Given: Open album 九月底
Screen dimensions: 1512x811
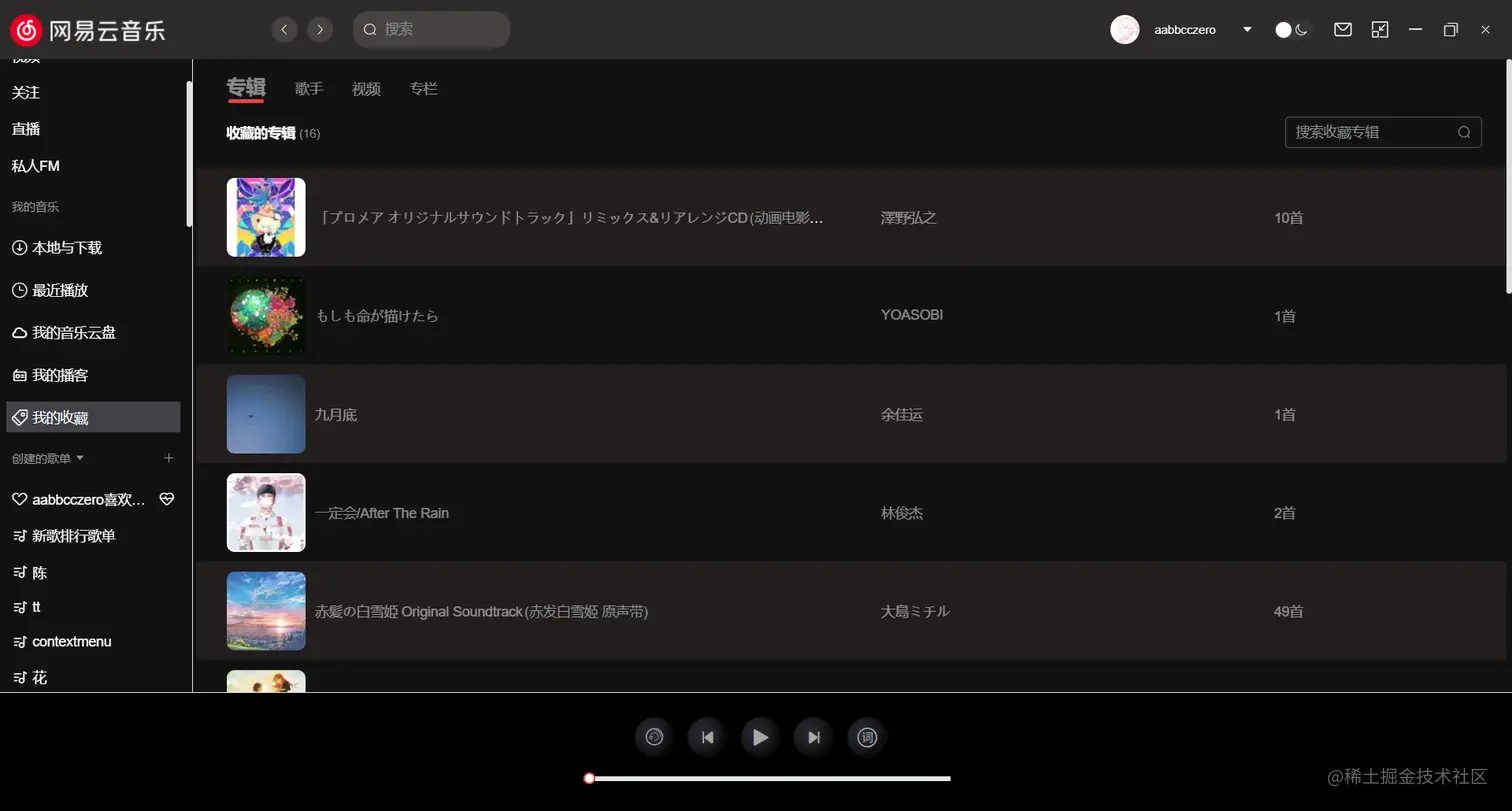Looking at the screenshot, I should 336,414.
